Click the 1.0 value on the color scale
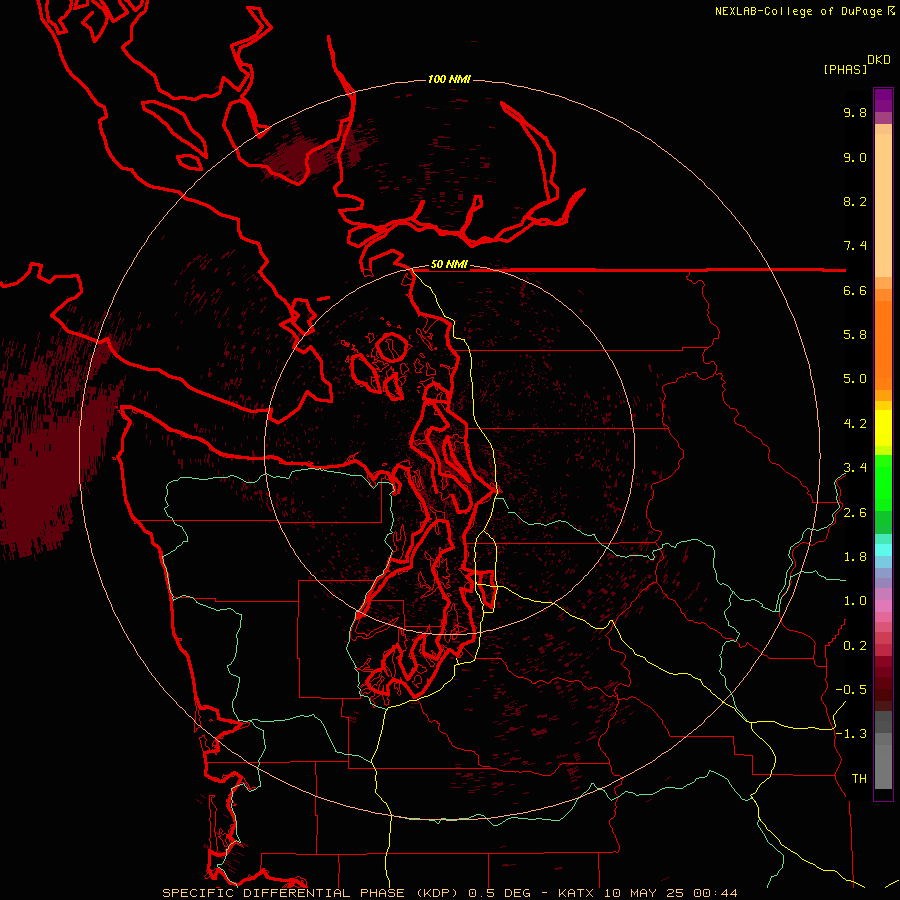 point(855,601)
